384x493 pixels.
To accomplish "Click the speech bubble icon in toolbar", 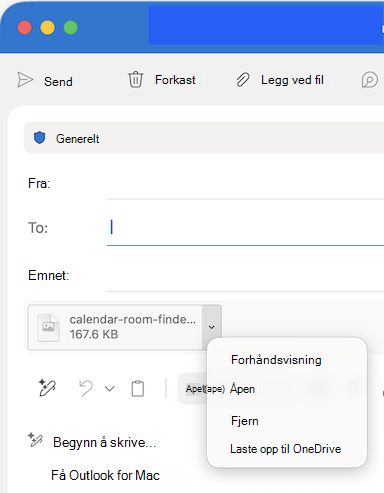I will (x=370, y=80).
